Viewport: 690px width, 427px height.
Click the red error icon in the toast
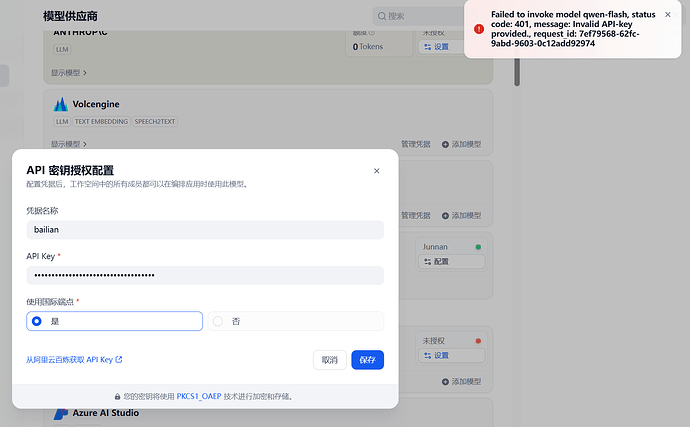click(x=479, y=29)
